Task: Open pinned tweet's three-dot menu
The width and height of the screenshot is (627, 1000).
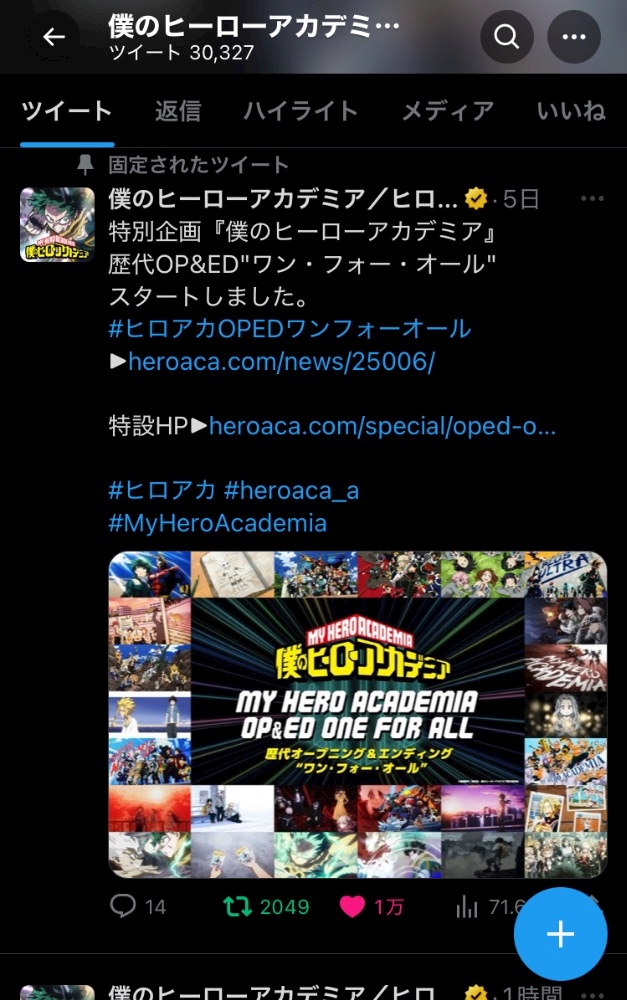Action: (x=593, y=199)
